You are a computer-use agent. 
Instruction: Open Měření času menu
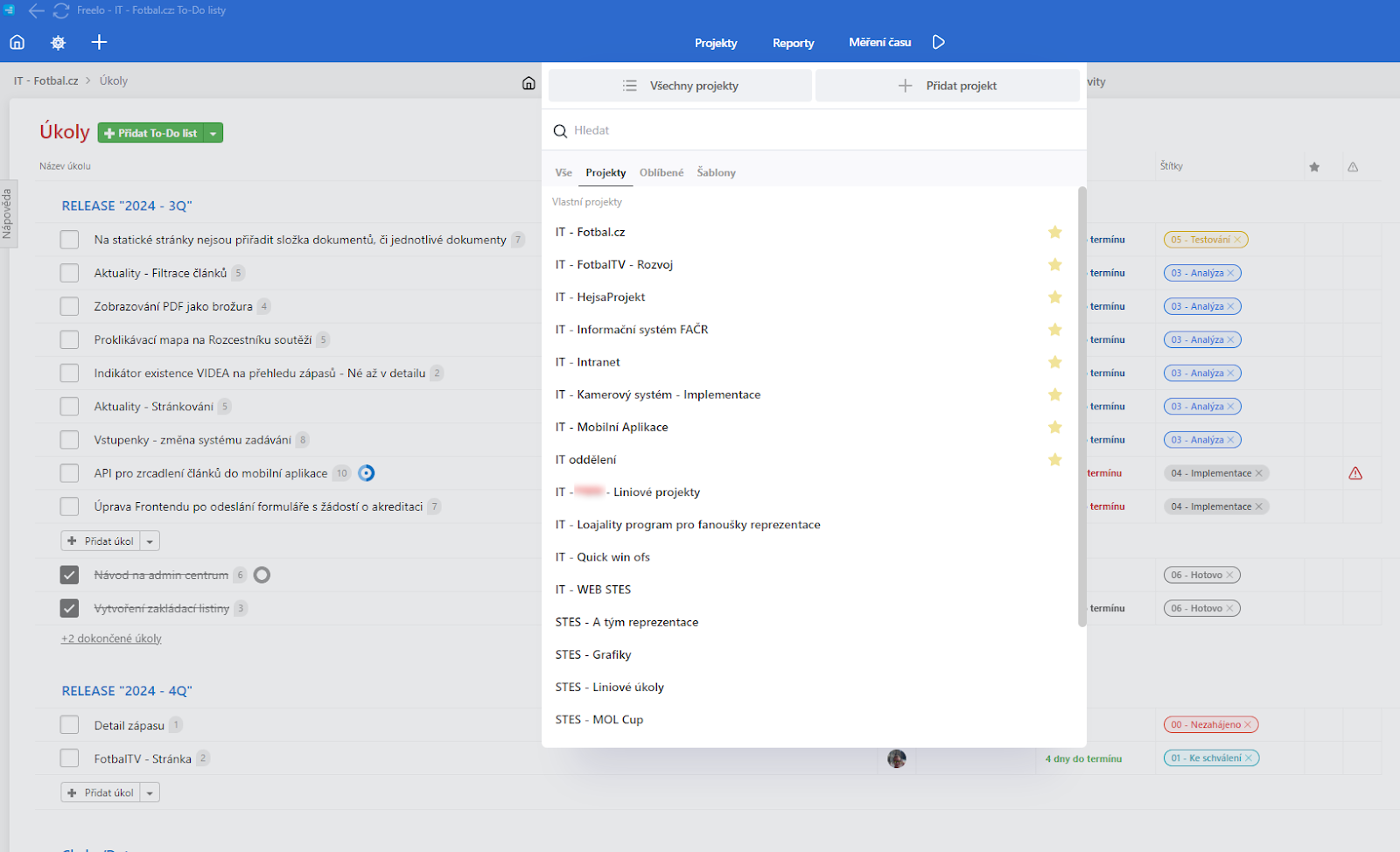[x=879, y=42]
